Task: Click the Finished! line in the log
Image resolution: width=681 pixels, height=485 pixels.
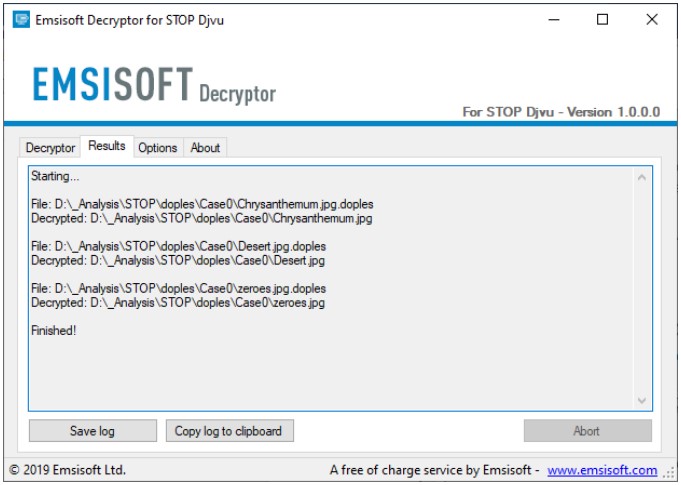Action: [x=54, y=330]
